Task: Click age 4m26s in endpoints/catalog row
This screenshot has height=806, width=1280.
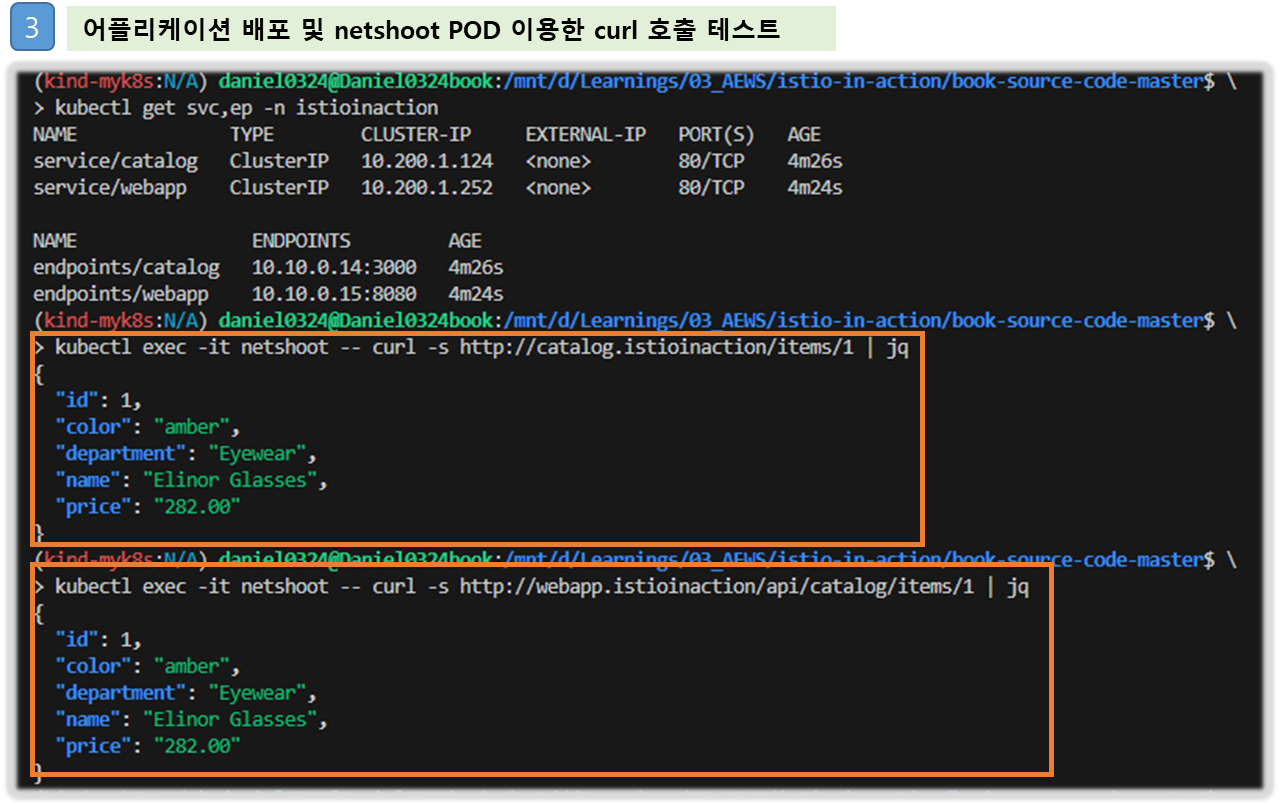Action: [476, 268]
